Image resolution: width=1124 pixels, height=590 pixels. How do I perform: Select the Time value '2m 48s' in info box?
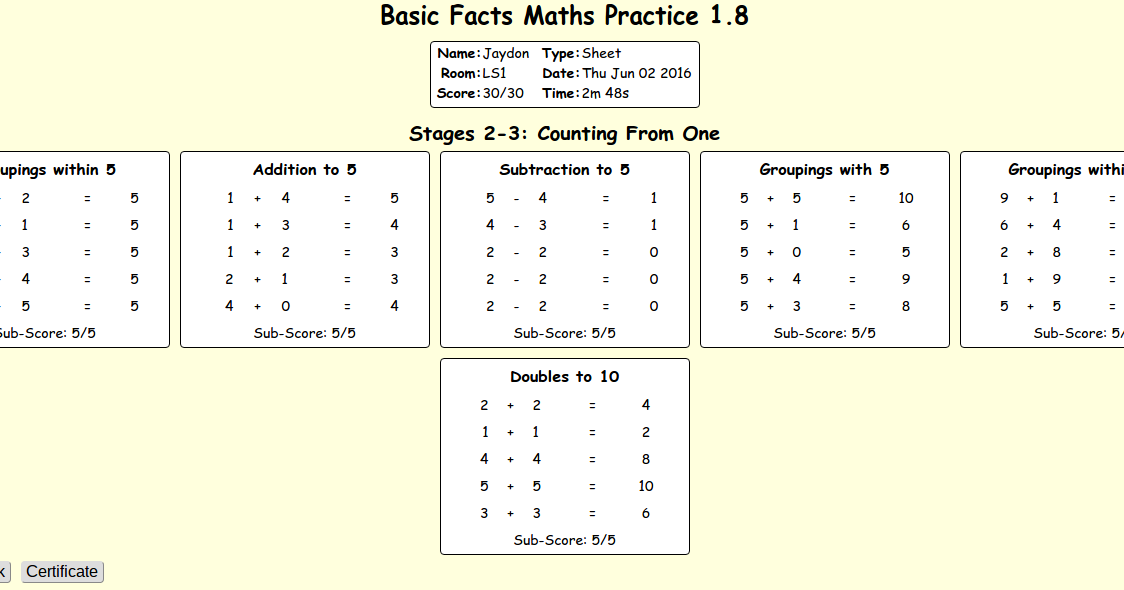point(604,93)
